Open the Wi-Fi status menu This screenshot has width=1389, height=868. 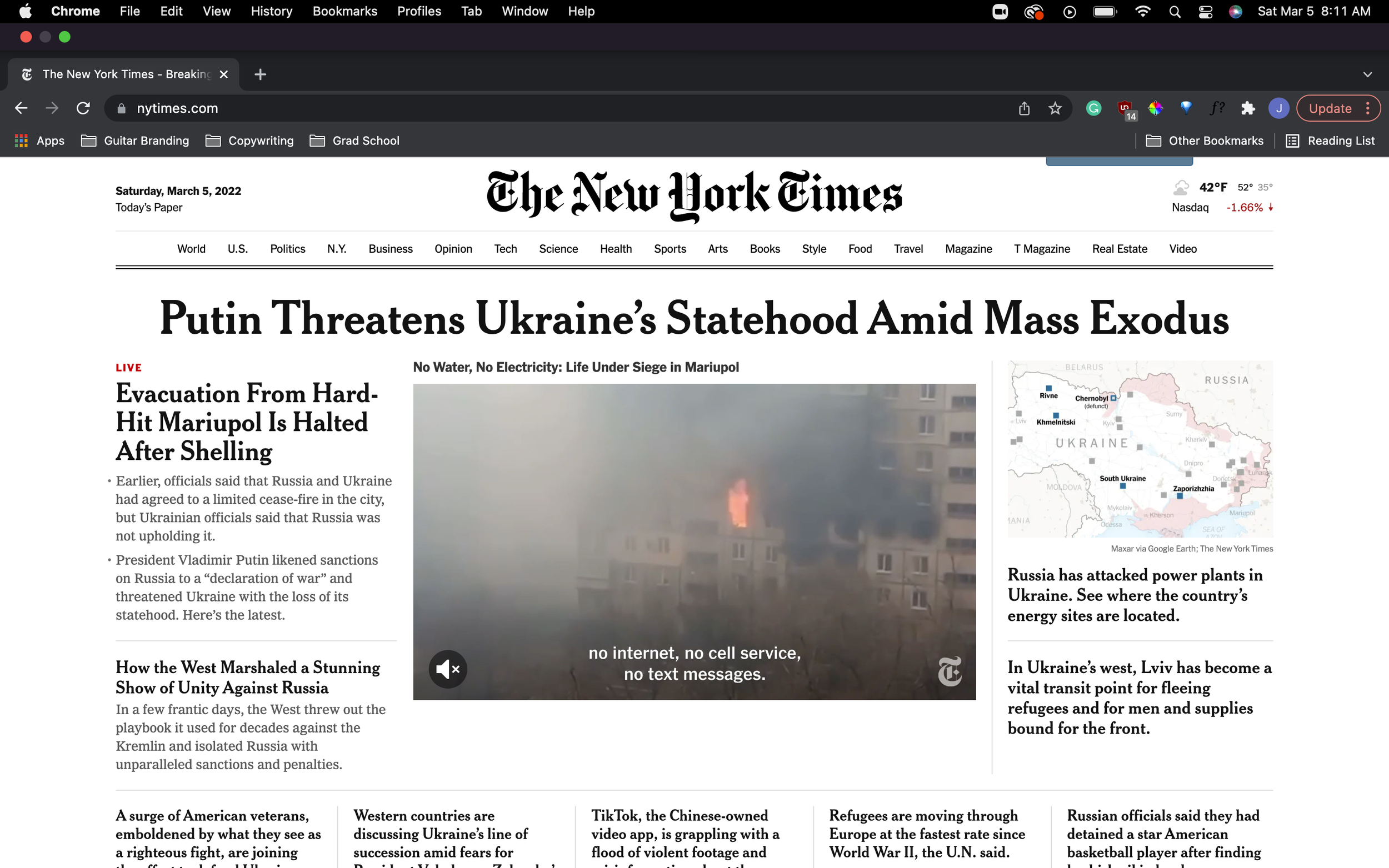tap(1143, 12)
